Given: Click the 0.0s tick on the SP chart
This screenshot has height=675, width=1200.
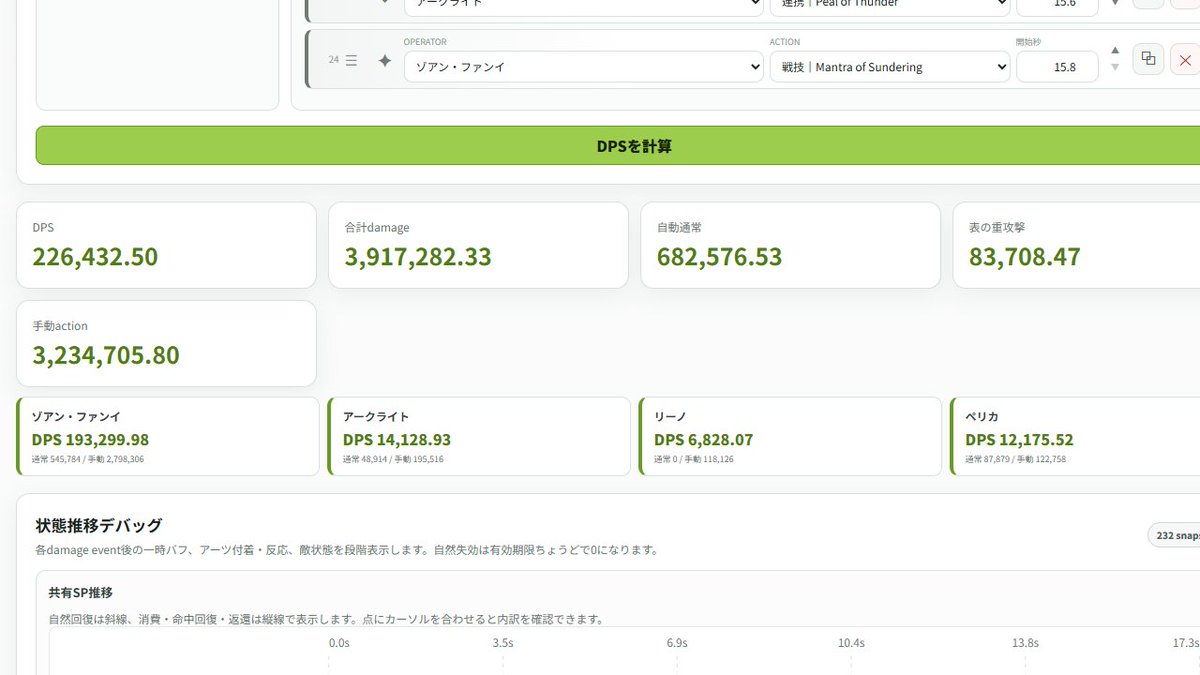Looking at the screenshot, I should click(x=340, y=643).
